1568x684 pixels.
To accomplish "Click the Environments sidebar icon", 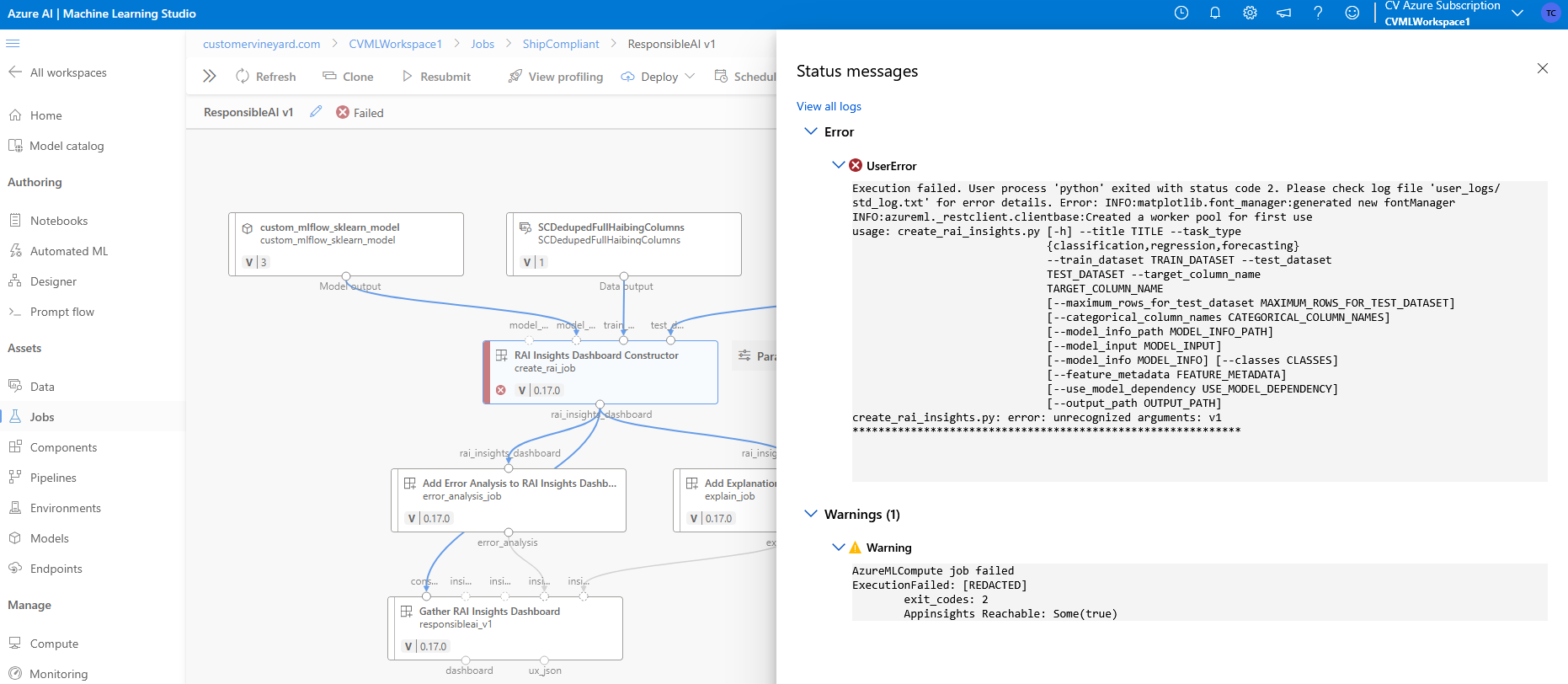I will [x=15, y=507].
